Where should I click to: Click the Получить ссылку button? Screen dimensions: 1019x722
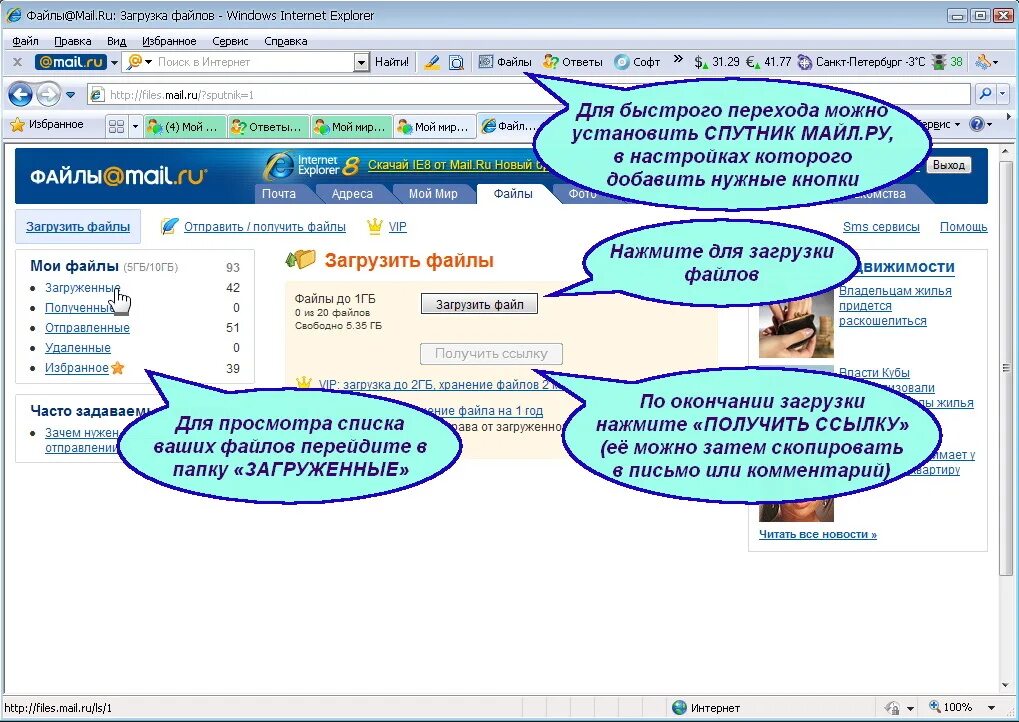click(x=491, y=354)
